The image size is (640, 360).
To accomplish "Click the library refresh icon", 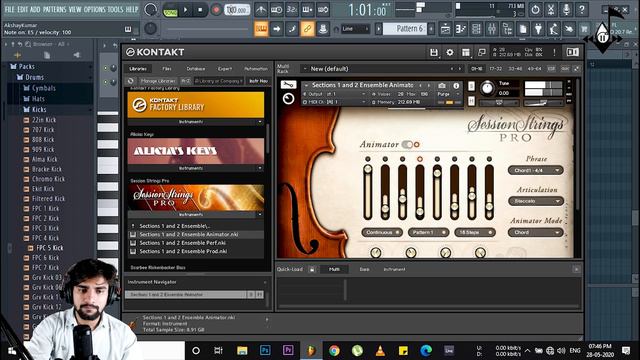I will tap(130, 81).
